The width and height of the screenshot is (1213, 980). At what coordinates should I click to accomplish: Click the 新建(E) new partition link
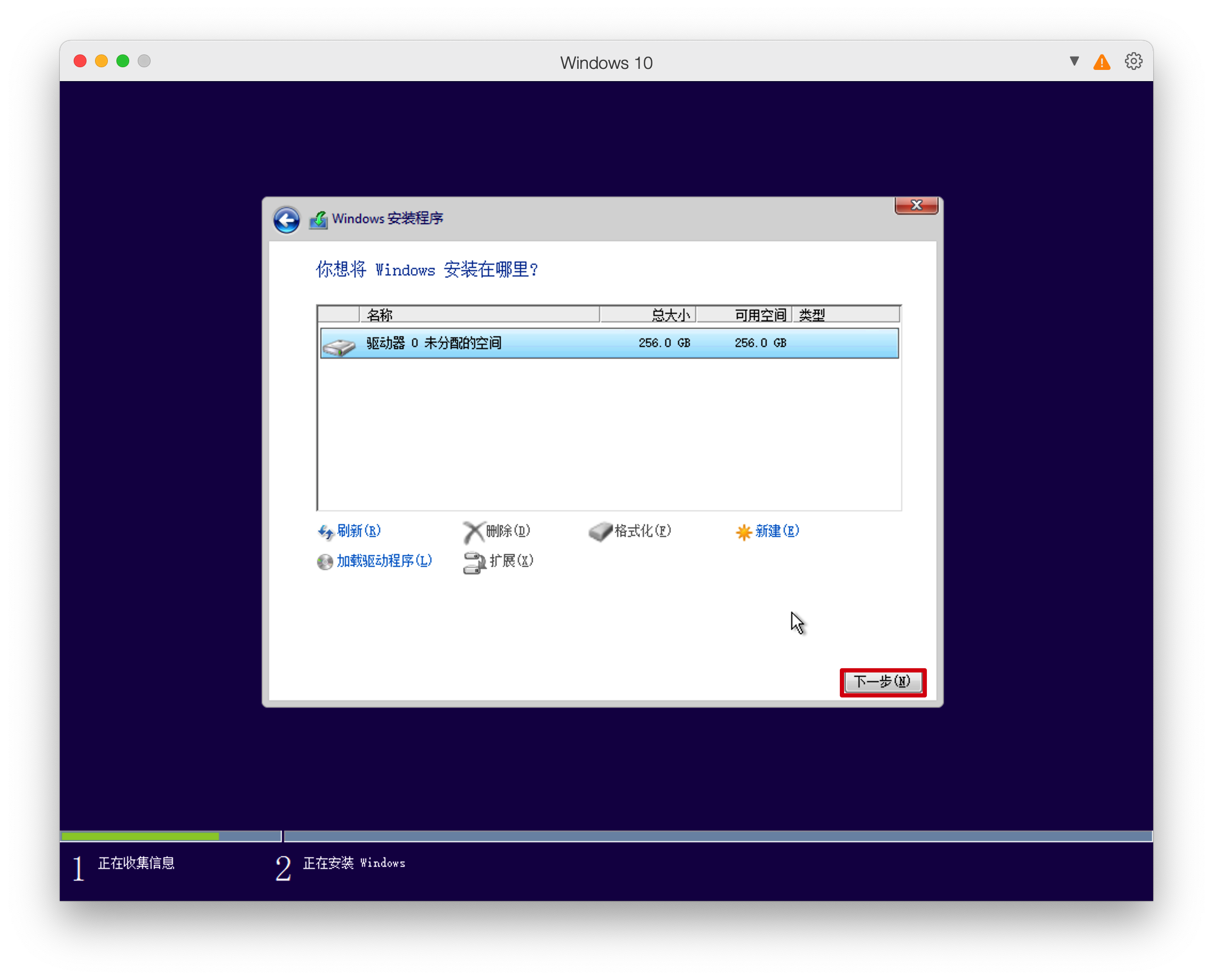click(x=777, y=531)
